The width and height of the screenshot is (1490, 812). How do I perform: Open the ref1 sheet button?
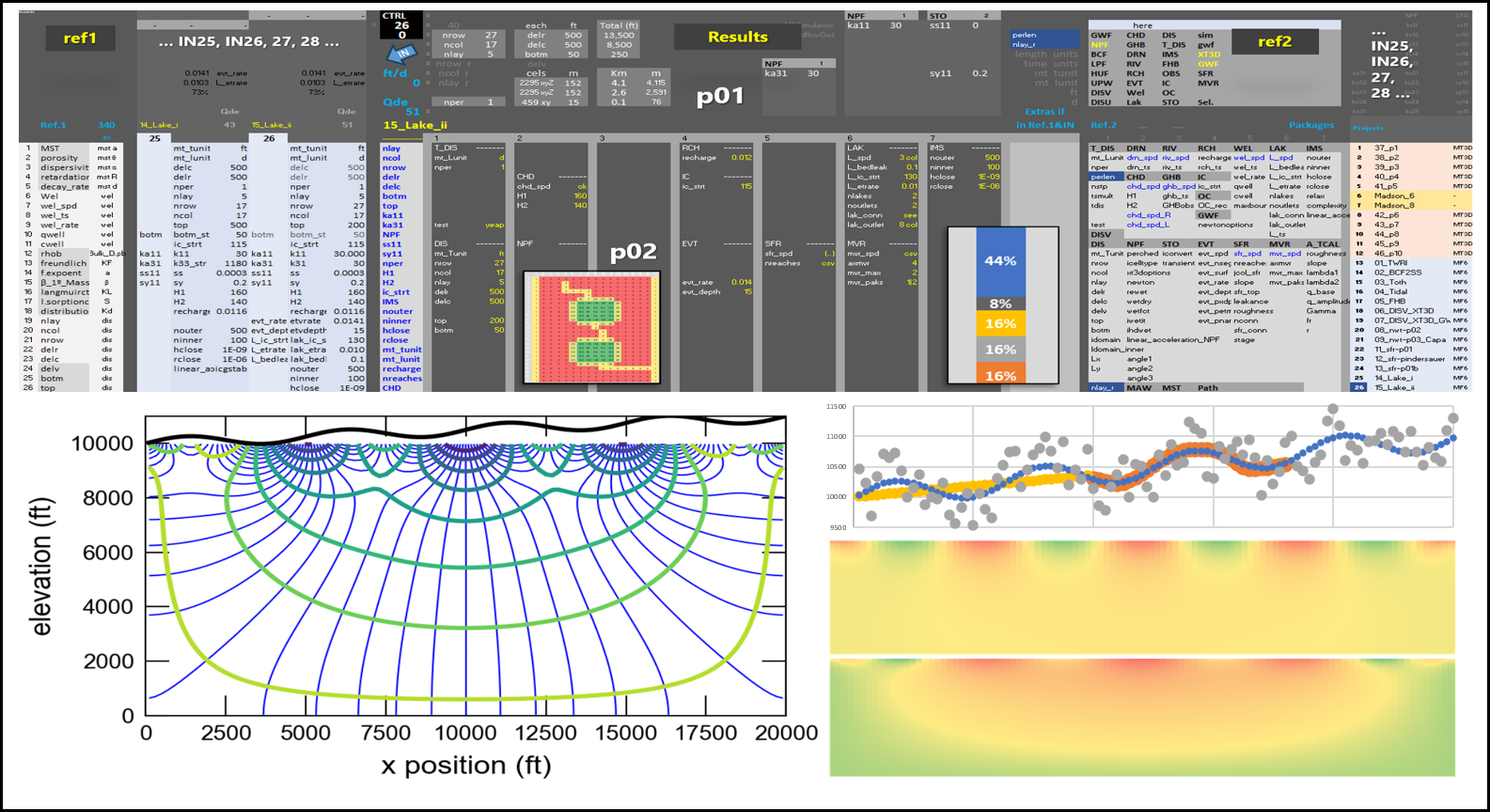click(x=80, y=39)
